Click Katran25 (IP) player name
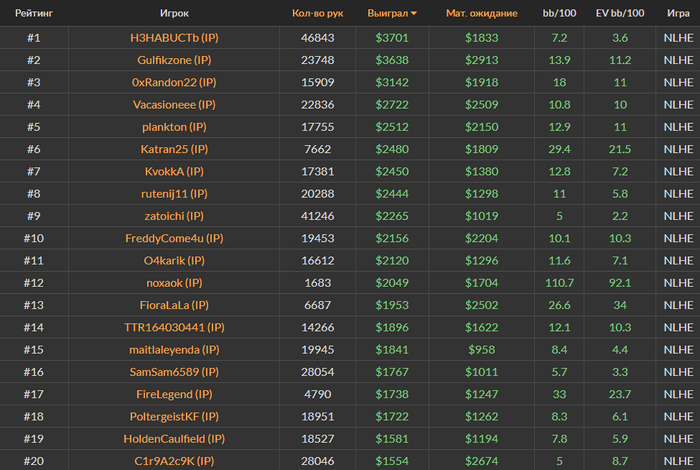Viewport: 700px width, 470px height. pyautogui.click(x=174, y=149)
